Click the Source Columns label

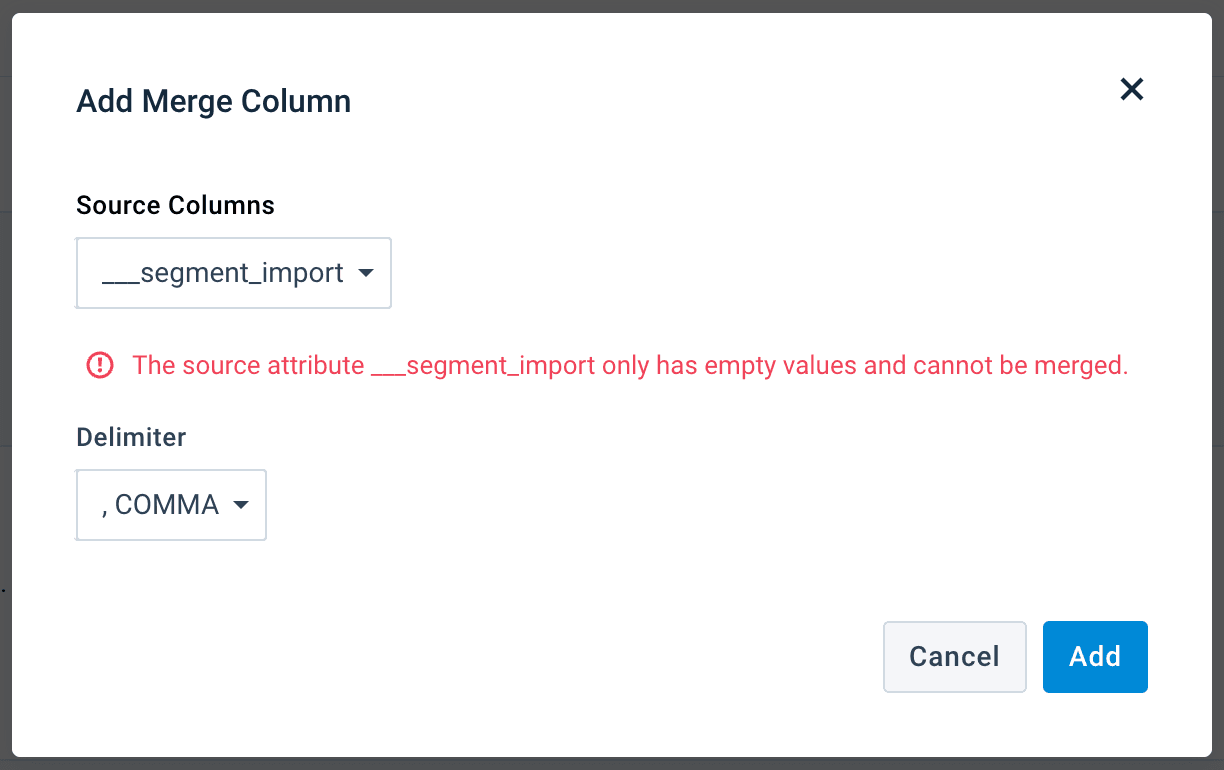coord(175,205)
